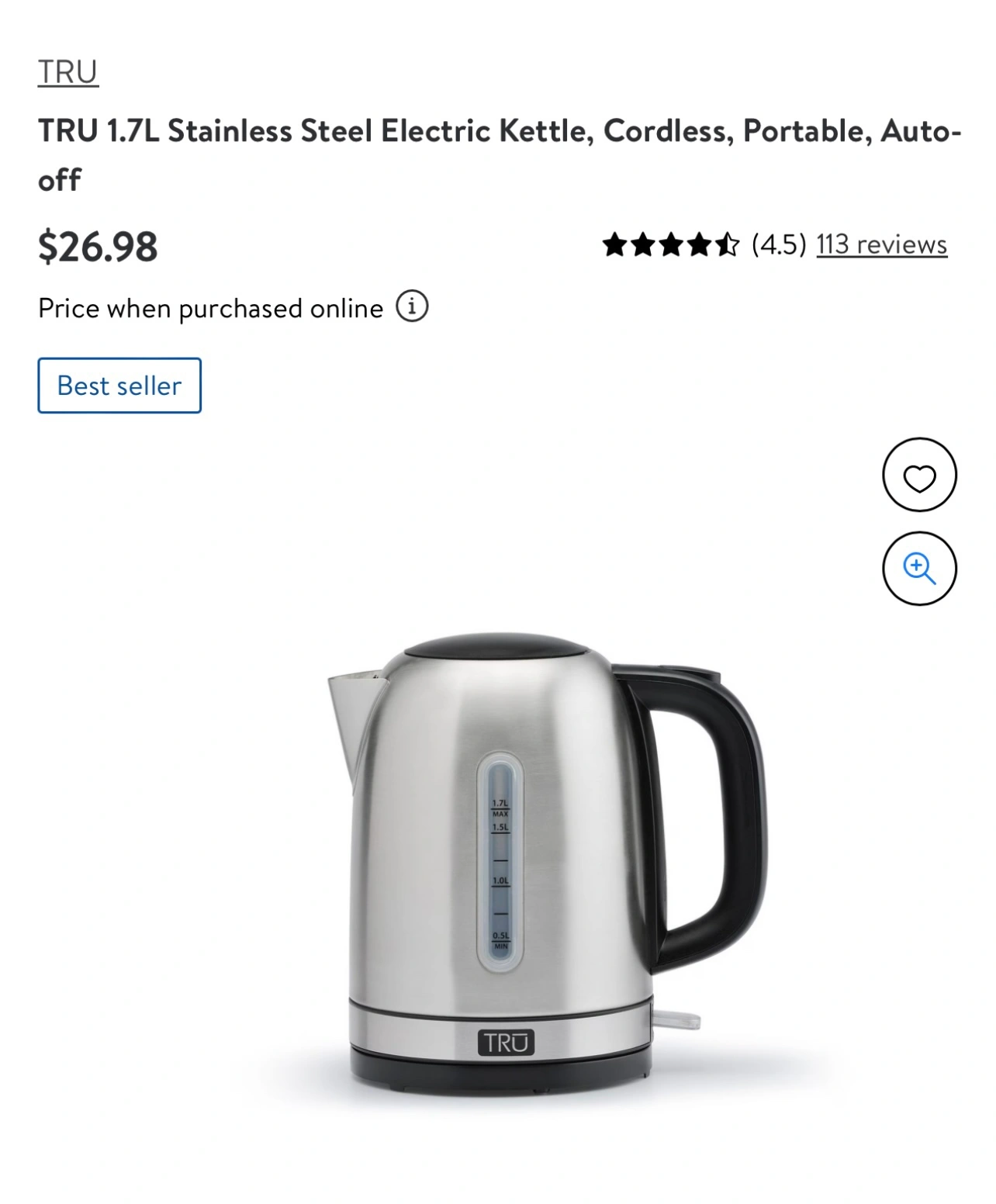This screenshot has width=996, height=1204.
Task: Click the kettle product title text
Action: 500,155
